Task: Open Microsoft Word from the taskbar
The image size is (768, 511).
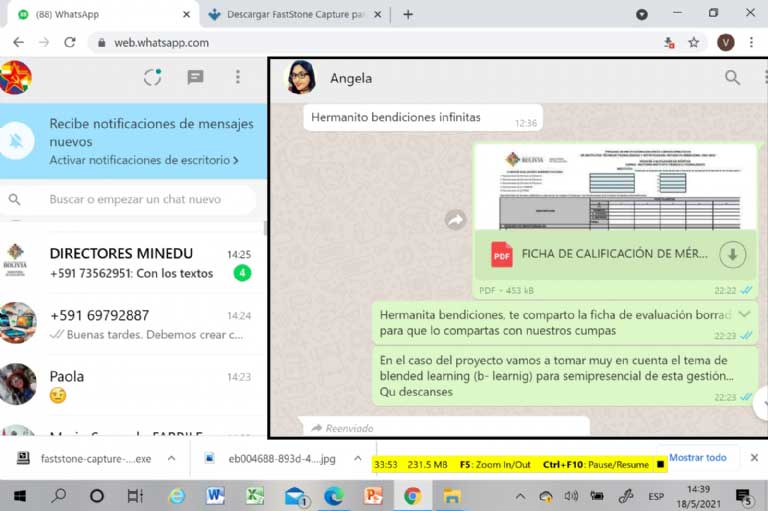Action: tap(215, 495)
